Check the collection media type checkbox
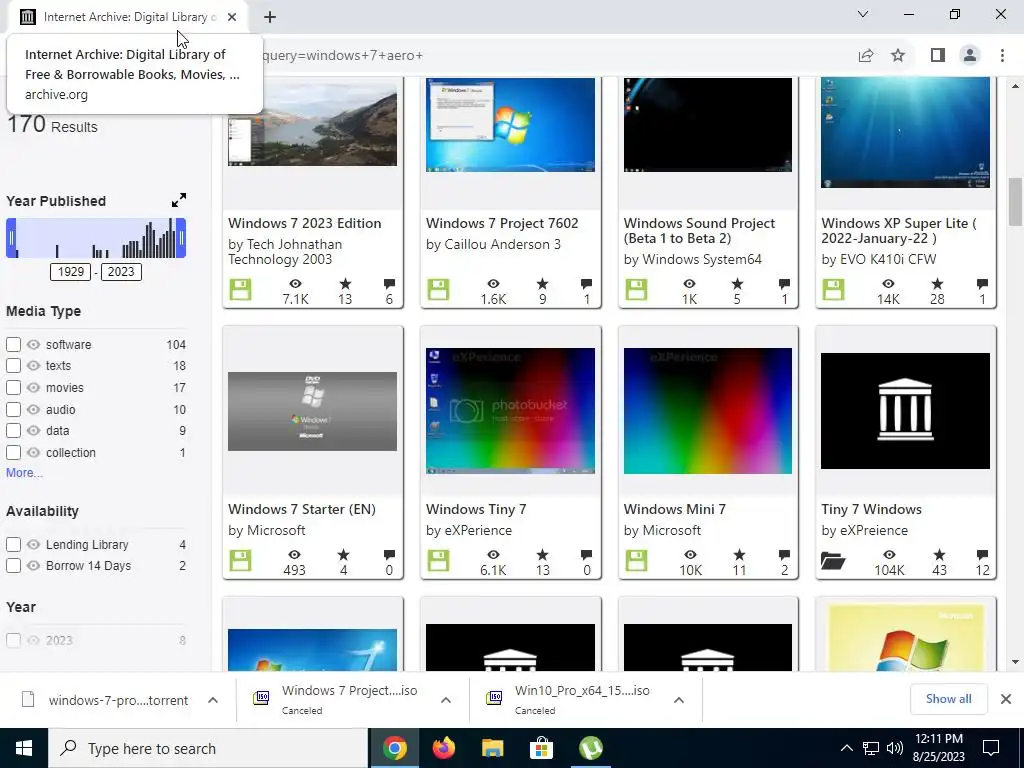Screen dimensions: 1024x768 (x=13, y=453)
